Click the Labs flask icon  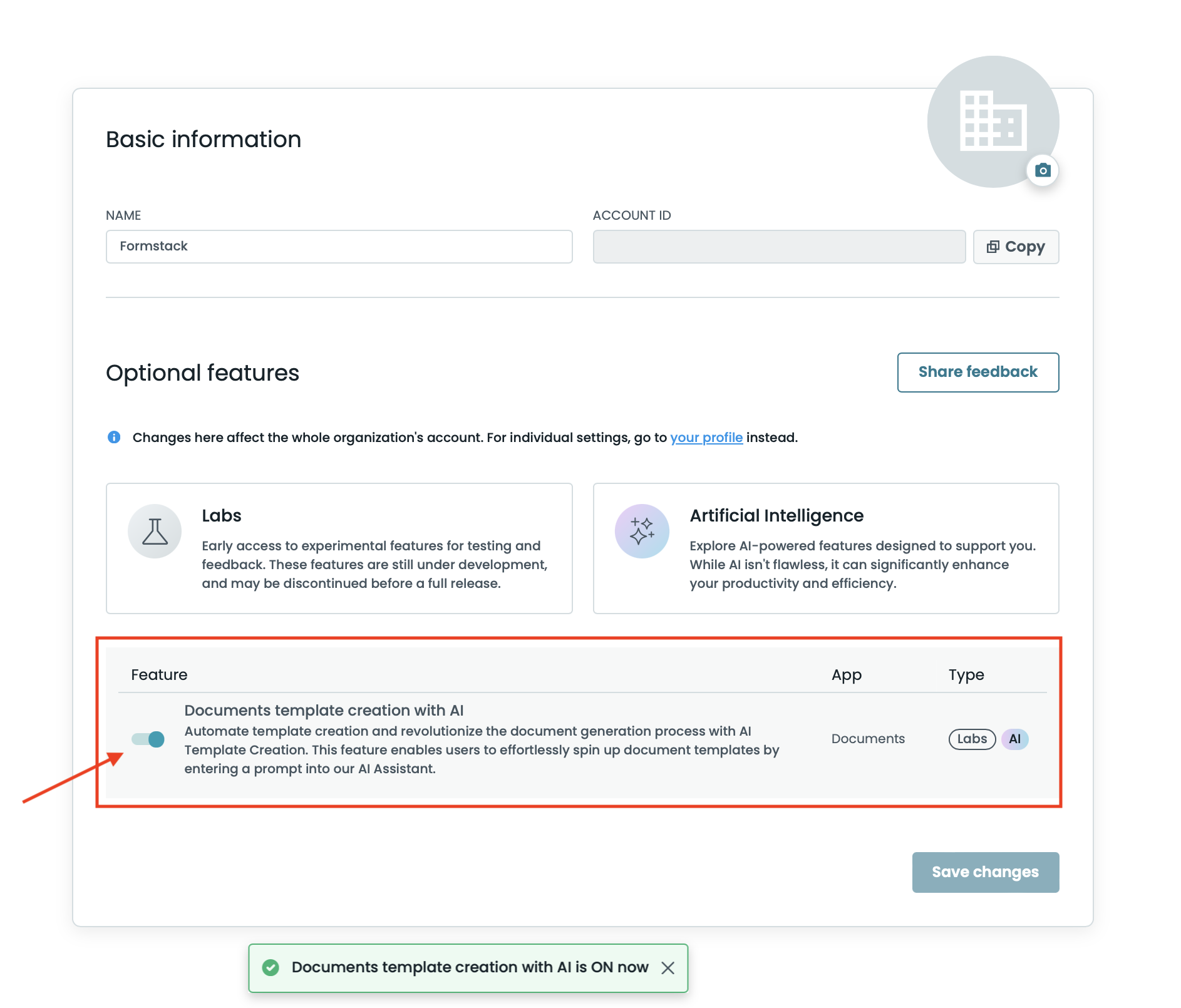155,531
